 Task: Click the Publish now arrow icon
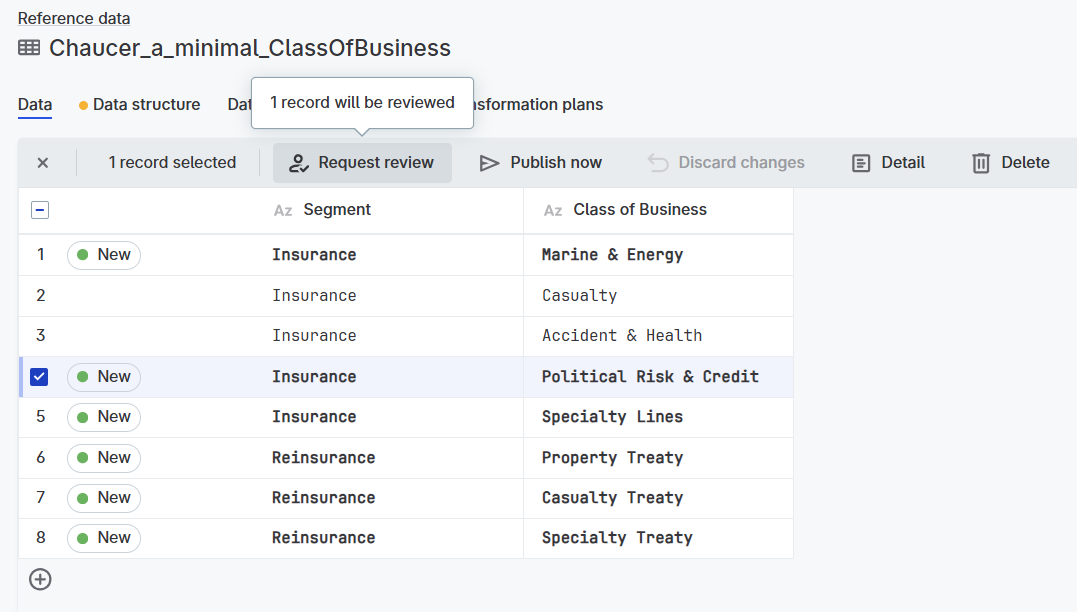click(x=489, y=163)
